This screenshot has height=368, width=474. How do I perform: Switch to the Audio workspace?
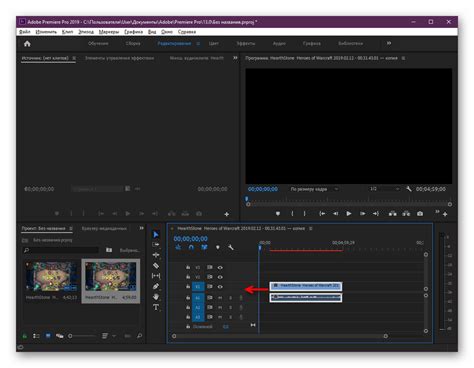[x=279, y=43]
